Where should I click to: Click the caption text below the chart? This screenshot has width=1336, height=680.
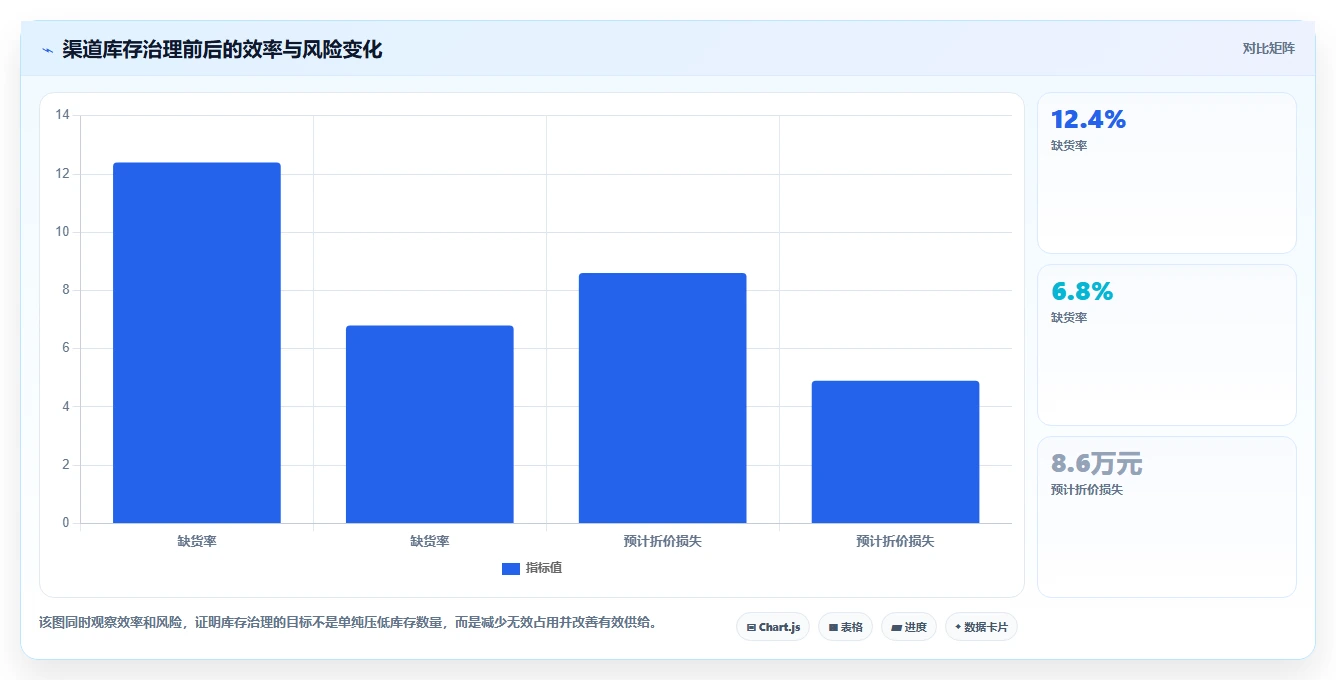tap(348, 622)
